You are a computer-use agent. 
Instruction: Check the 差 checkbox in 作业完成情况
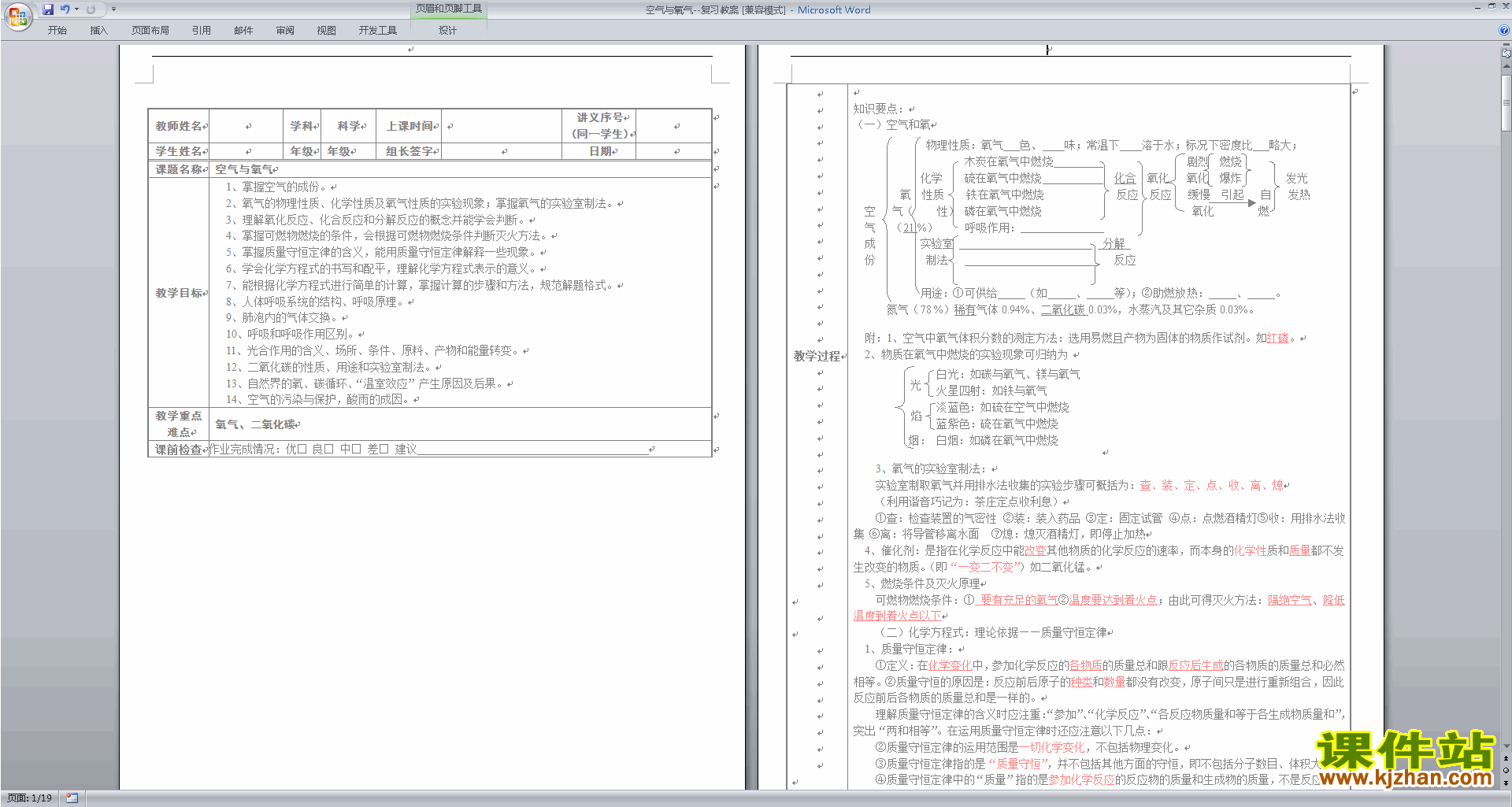(384, 450)
